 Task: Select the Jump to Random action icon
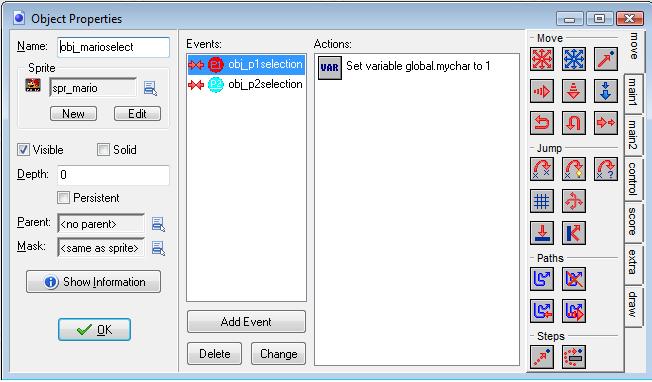606,169
